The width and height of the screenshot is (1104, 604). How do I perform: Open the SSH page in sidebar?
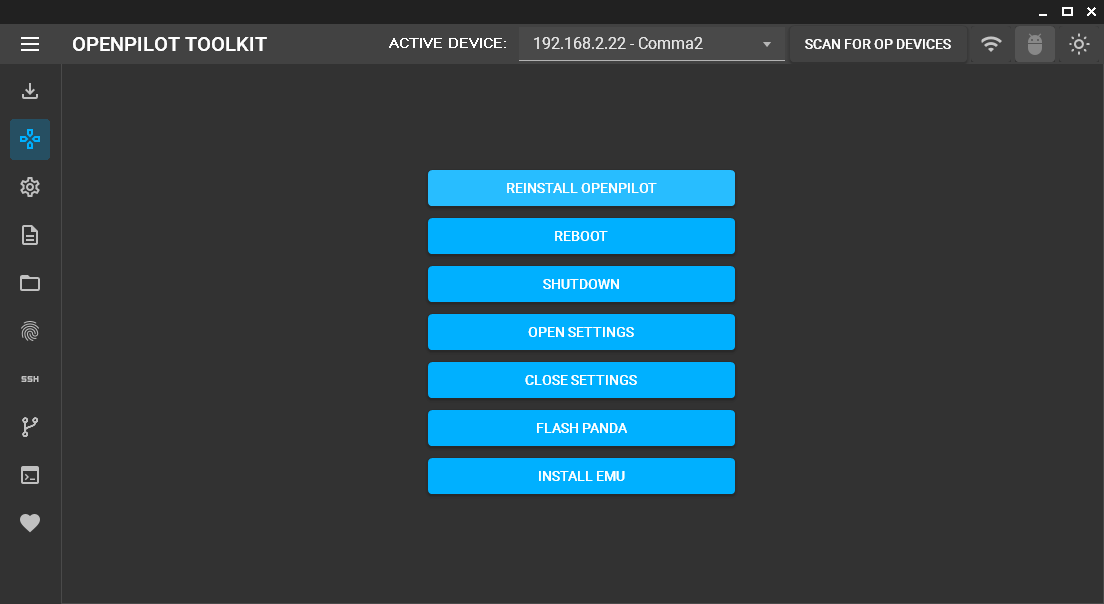(30, 379)
